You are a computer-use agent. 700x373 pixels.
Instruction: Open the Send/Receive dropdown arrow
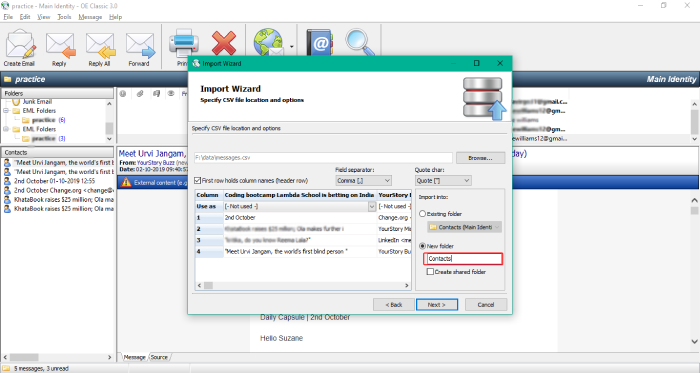coord(292,46)
